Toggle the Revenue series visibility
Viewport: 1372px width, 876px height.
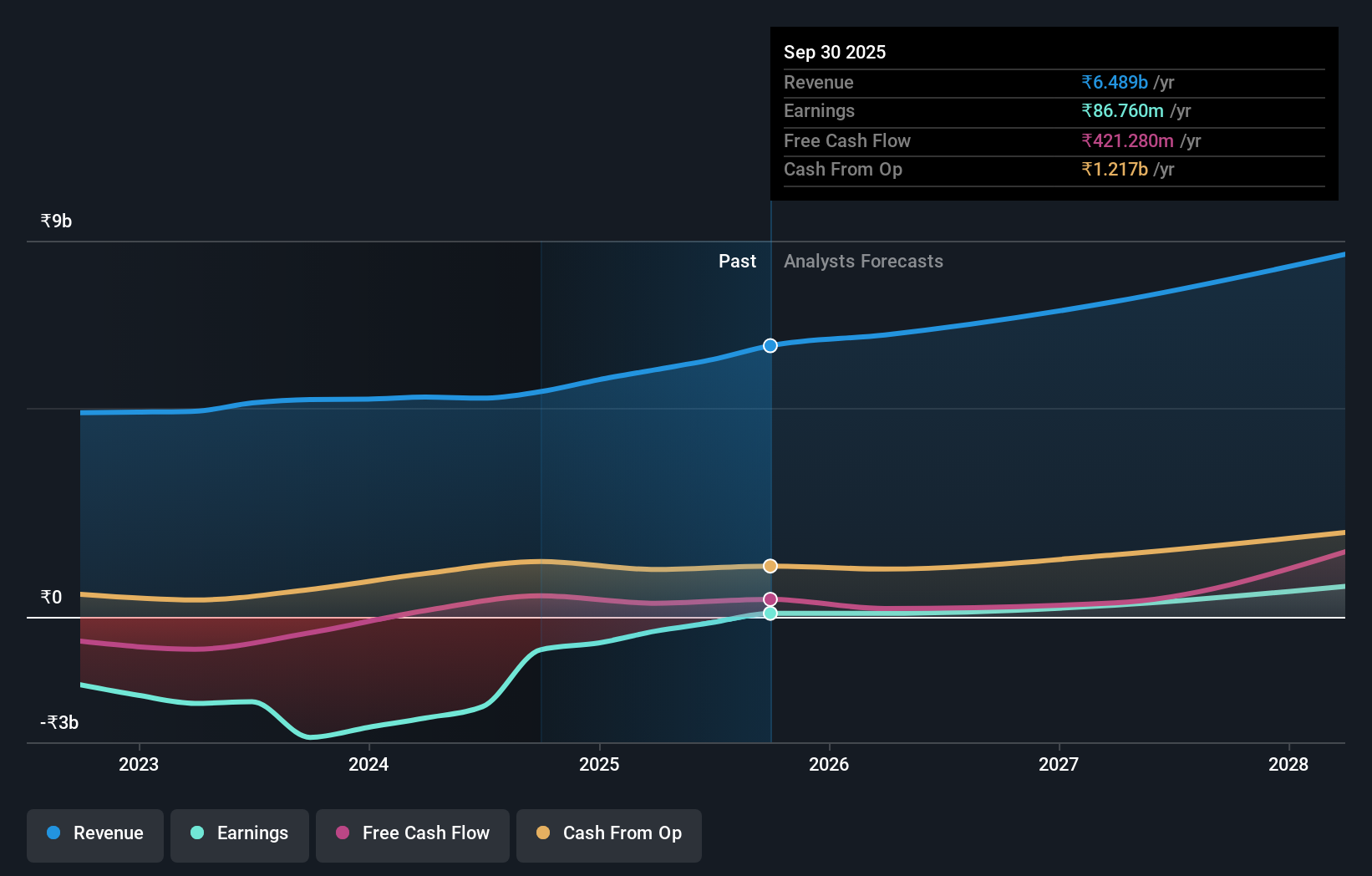94,833
